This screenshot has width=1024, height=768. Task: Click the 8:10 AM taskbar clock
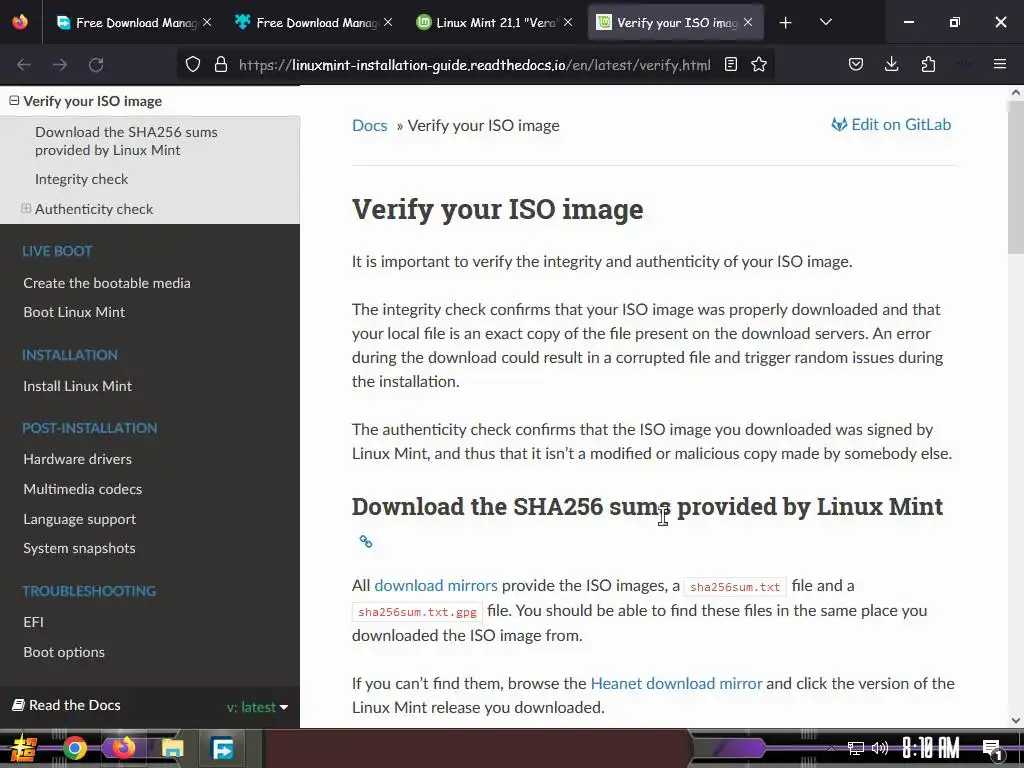point(931,748)
